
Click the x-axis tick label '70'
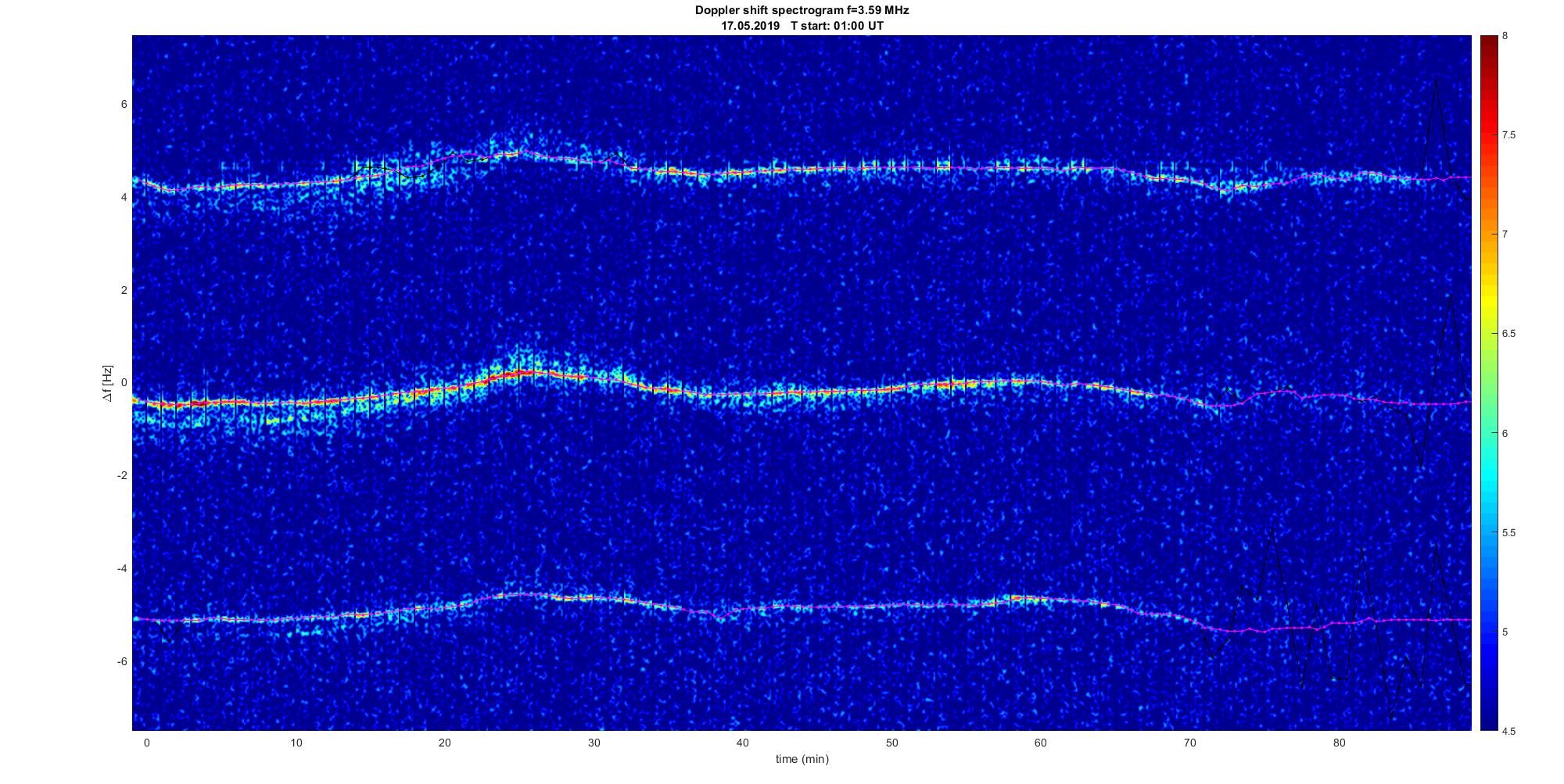point(1190,743)
